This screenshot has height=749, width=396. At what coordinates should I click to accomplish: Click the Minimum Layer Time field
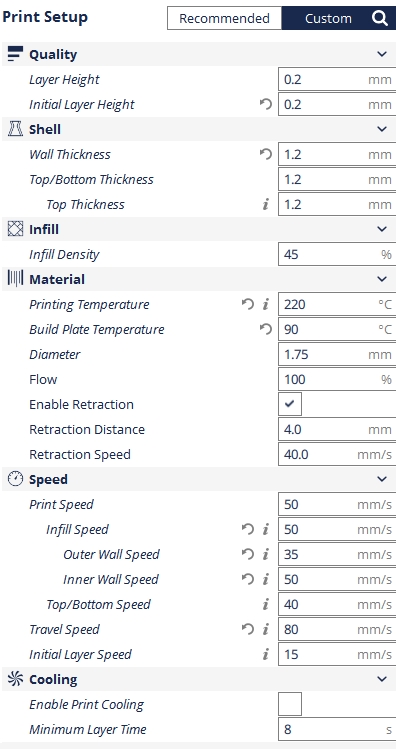337,729
